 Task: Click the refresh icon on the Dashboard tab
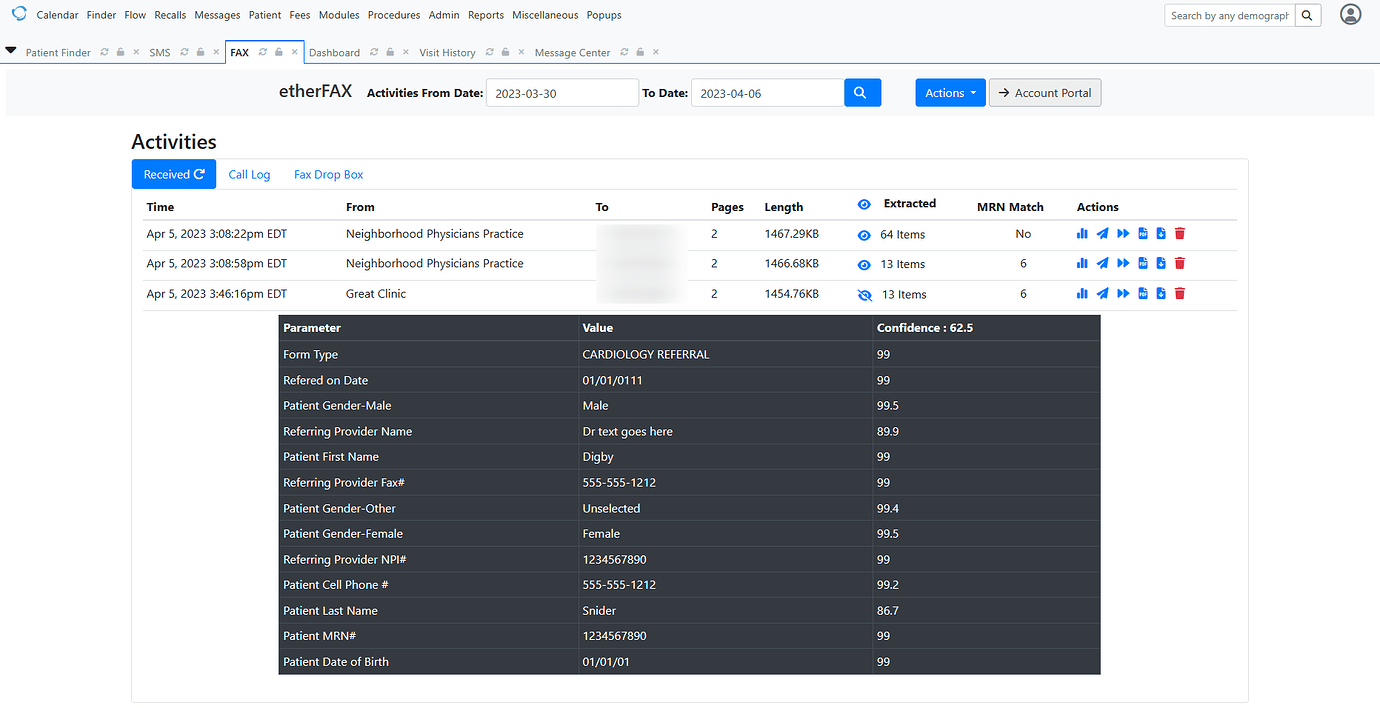tap(373, 52)
